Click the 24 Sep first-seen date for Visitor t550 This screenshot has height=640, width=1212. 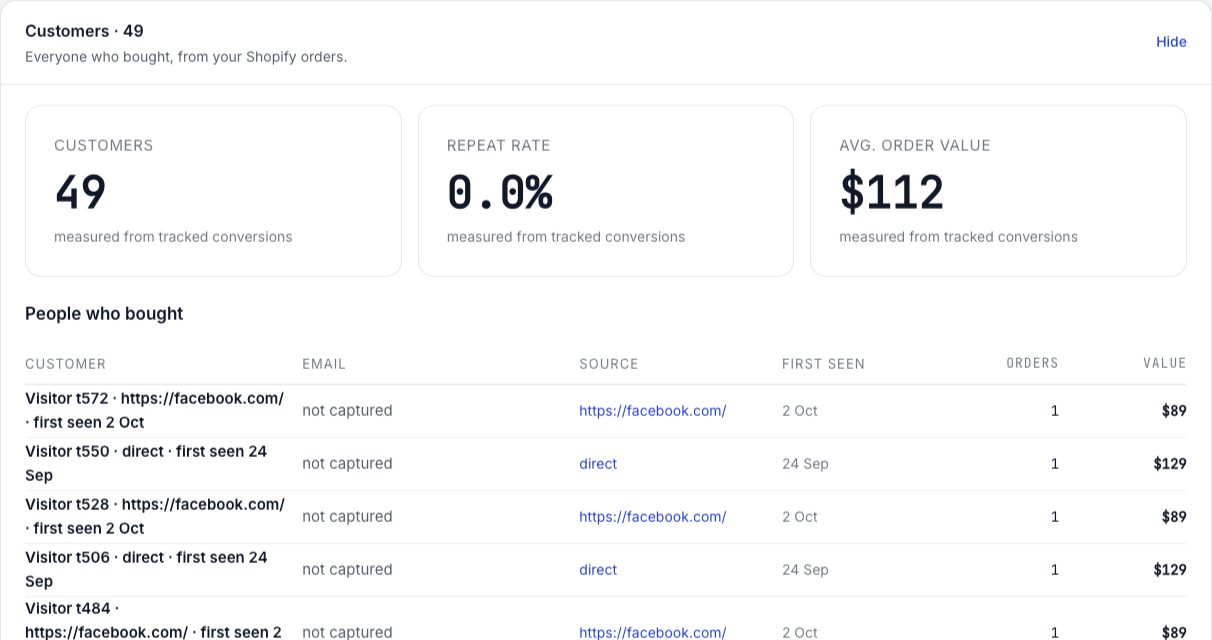point(805,464)
